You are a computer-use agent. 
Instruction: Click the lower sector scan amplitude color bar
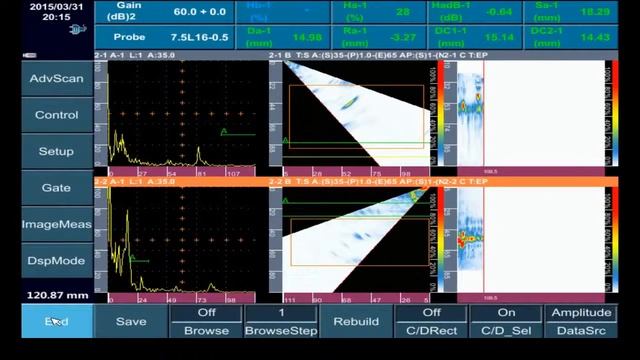pyautogui.click(x=440, y=239)
